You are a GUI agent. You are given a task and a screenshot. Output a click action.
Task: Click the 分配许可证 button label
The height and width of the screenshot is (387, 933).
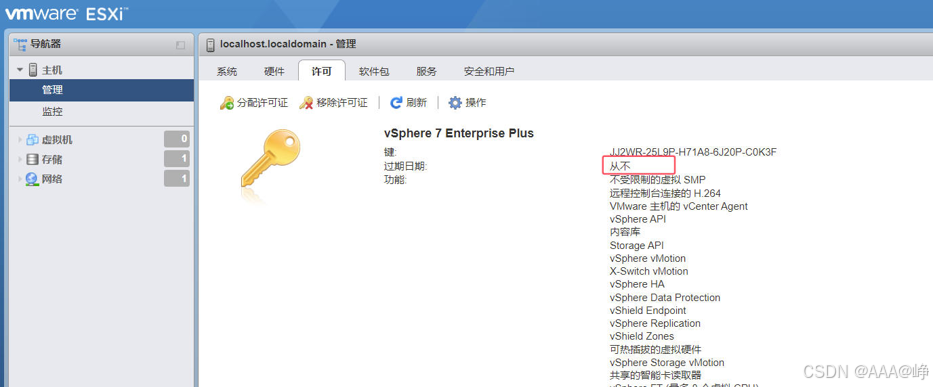click(262, 103)
